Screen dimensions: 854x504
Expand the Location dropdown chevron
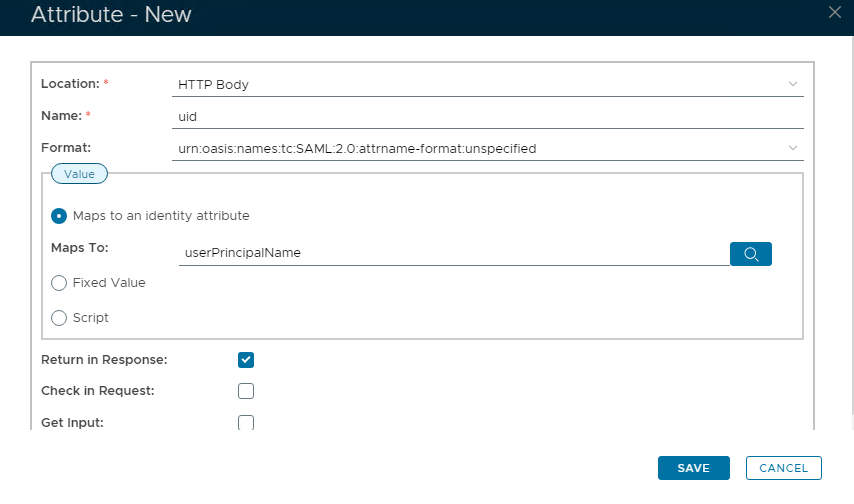point(793,84)
